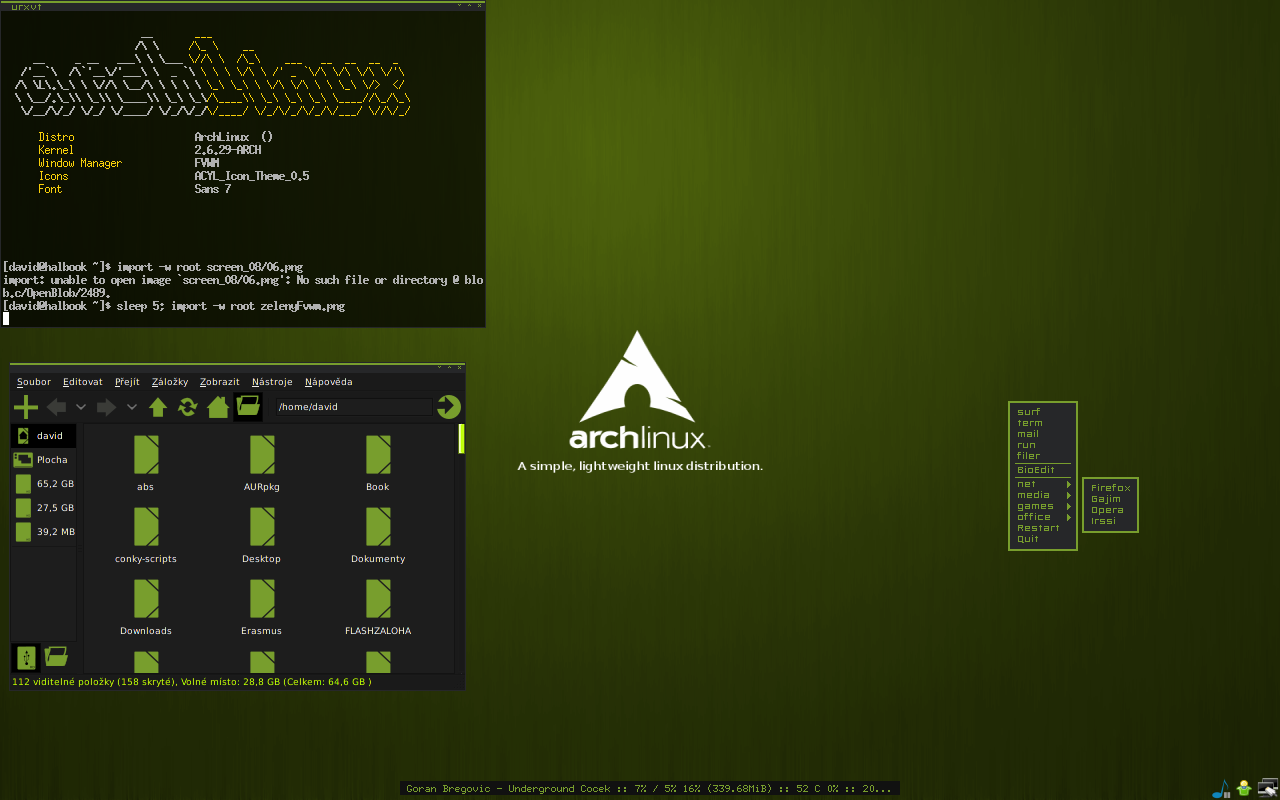The width and height of the screenshot is (1280, 800).
Task: Open the Zobrazit menu
Action: pos(220,382)
